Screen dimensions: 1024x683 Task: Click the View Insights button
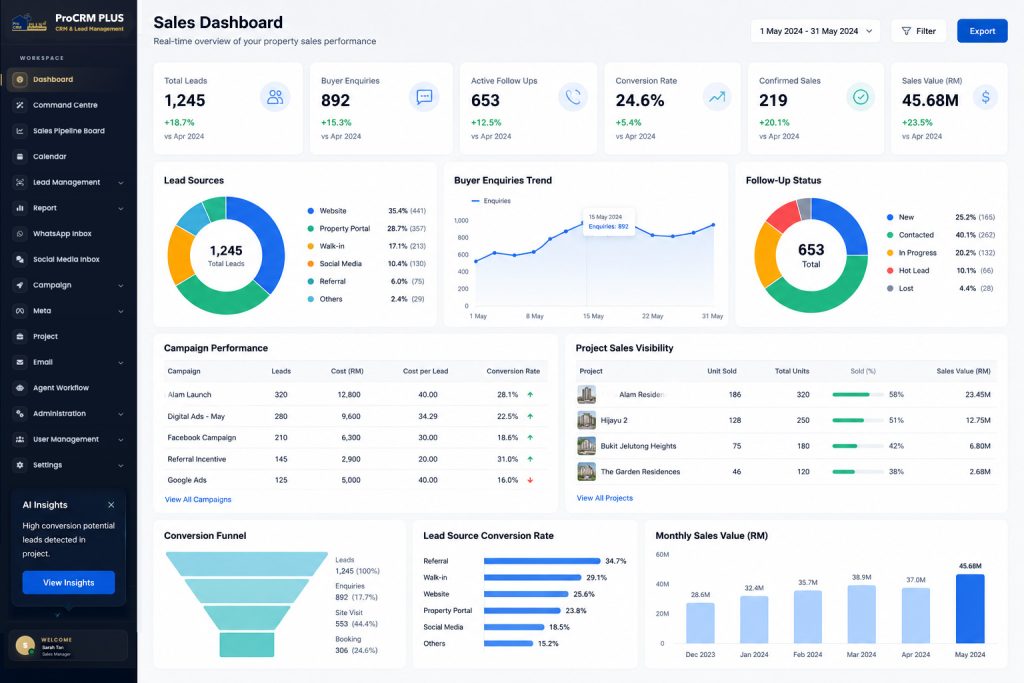[x=69, y=582]
